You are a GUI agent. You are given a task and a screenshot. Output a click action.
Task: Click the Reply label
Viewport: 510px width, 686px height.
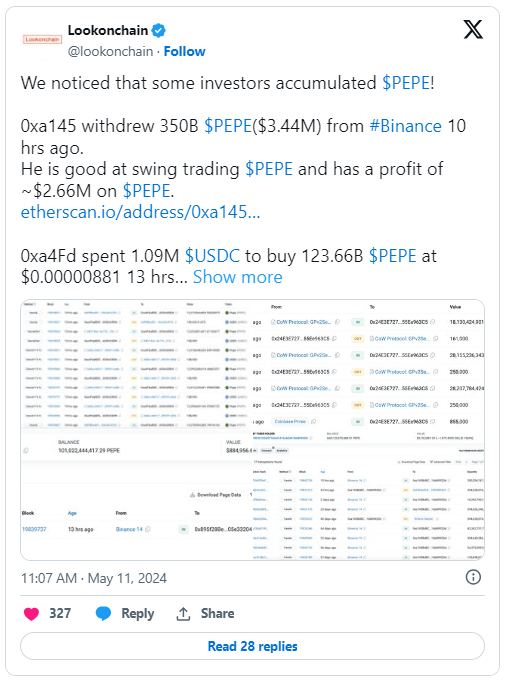(138, 614)
